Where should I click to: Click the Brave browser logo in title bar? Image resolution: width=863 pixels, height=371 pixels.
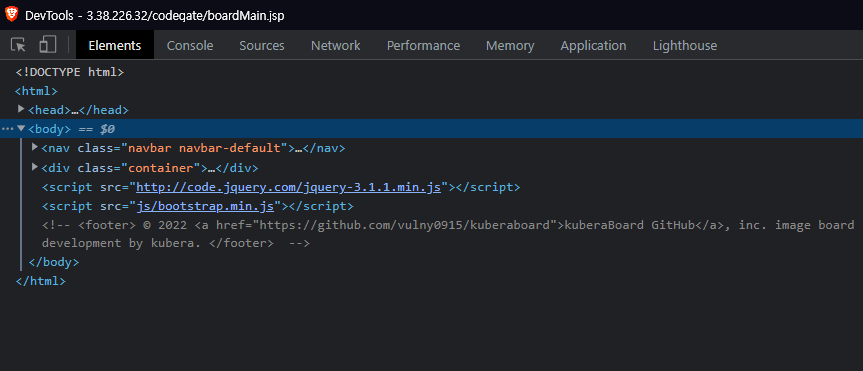point(12,15)
